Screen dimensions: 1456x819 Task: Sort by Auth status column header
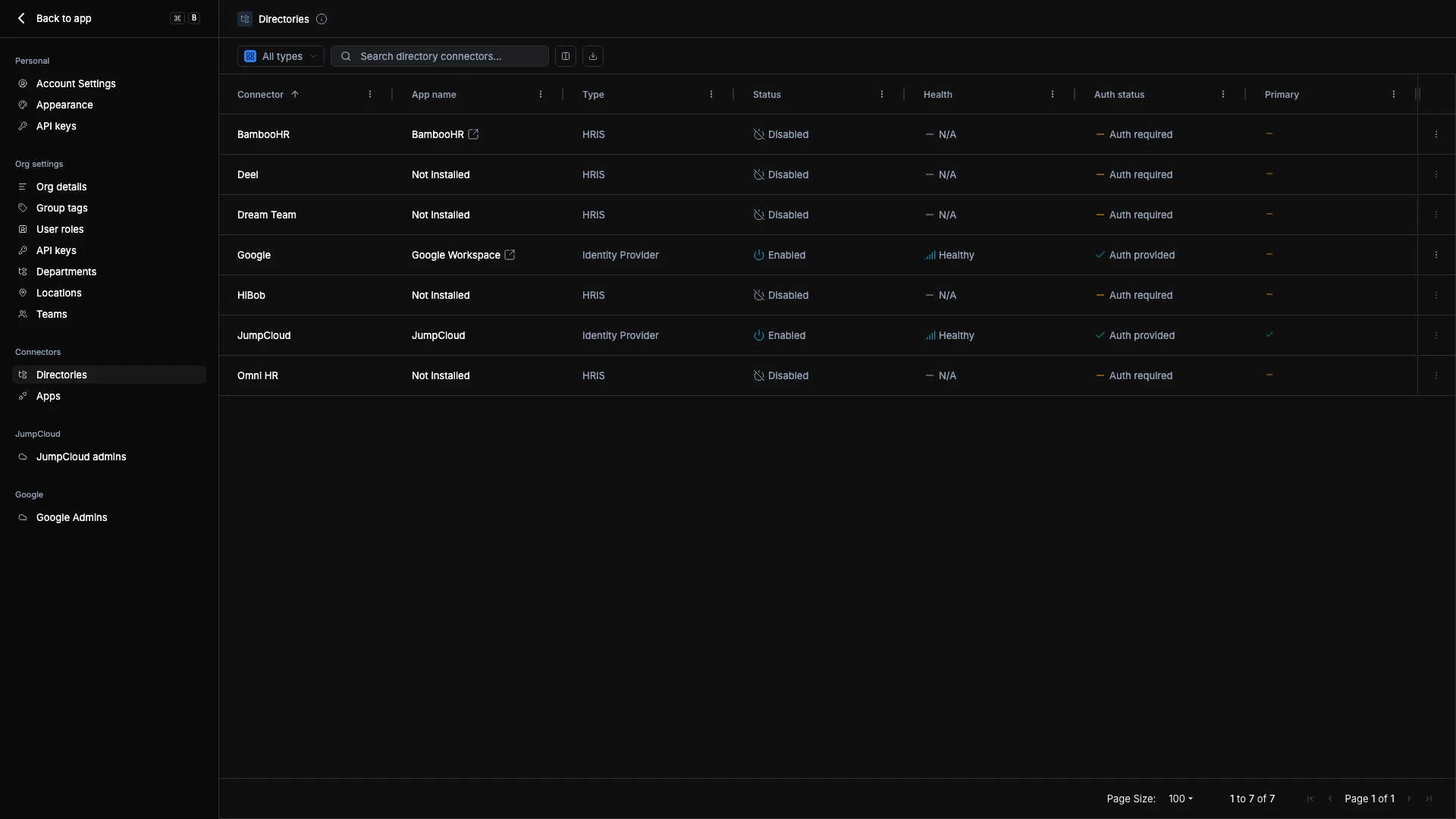(x=1119, y=95)
